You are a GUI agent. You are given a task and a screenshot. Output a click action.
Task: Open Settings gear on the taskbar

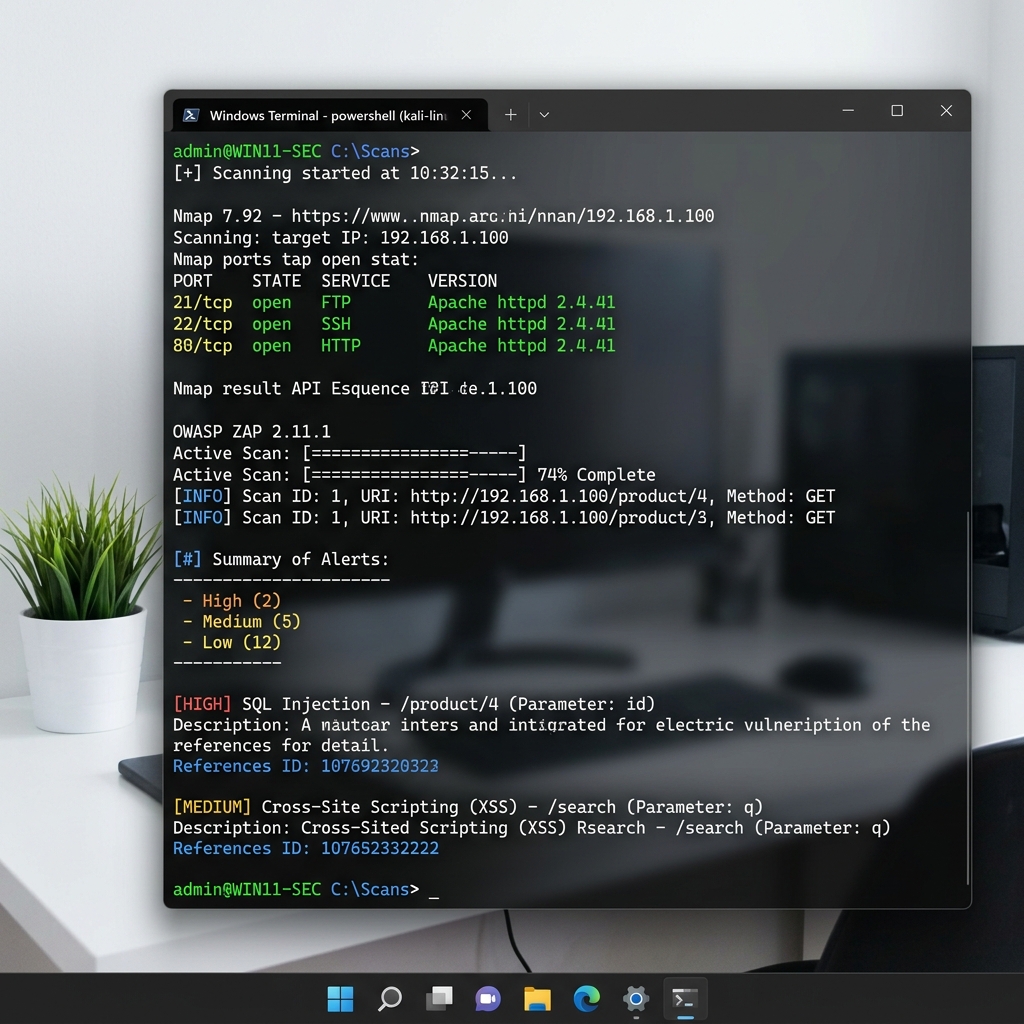tap(635, 999)
